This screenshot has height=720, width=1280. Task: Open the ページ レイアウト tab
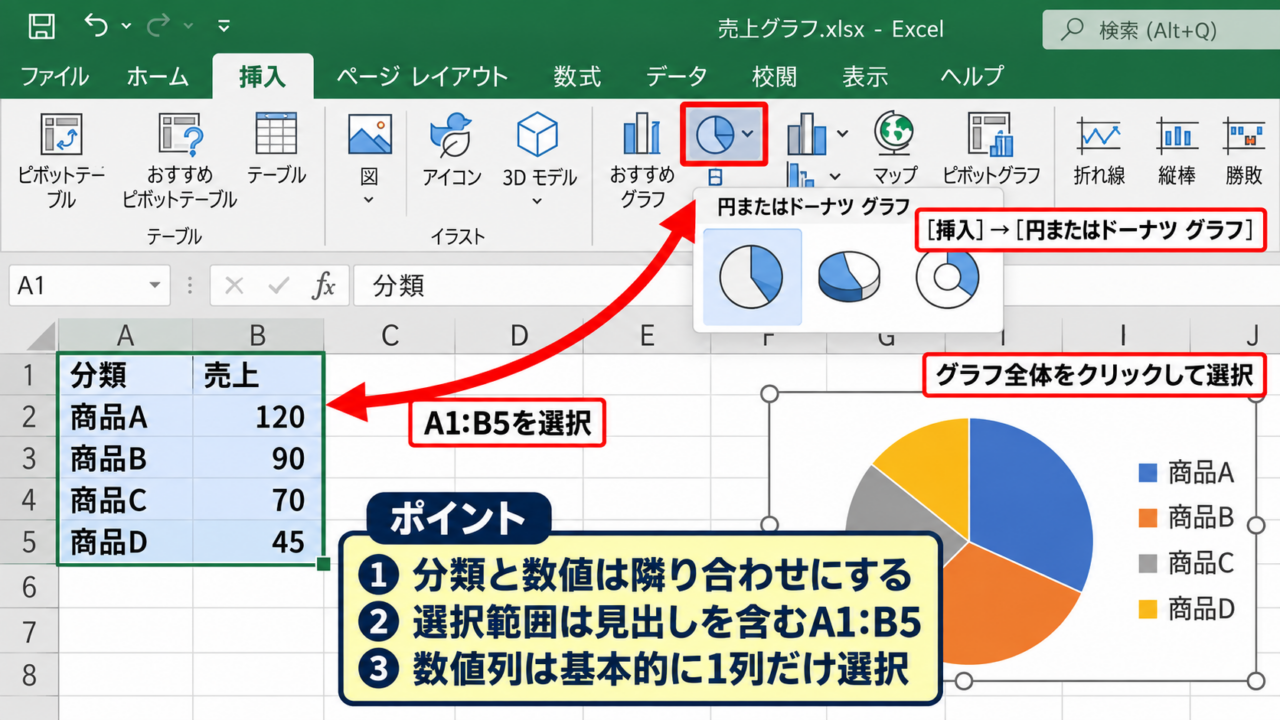(422, 77)
